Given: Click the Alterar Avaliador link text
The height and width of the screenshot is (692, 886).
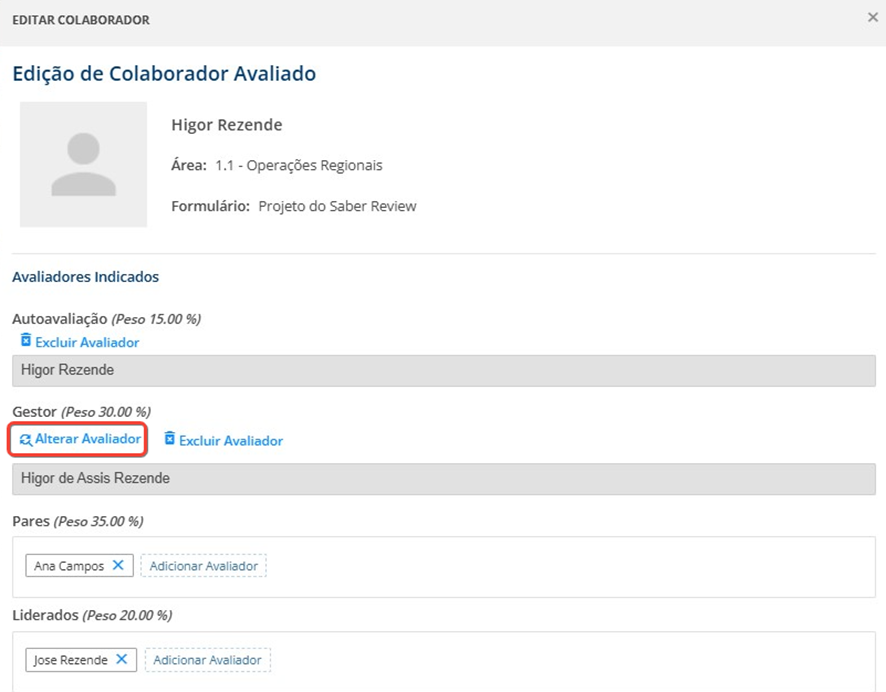Looking at the screenshot, I should point(88,439).
